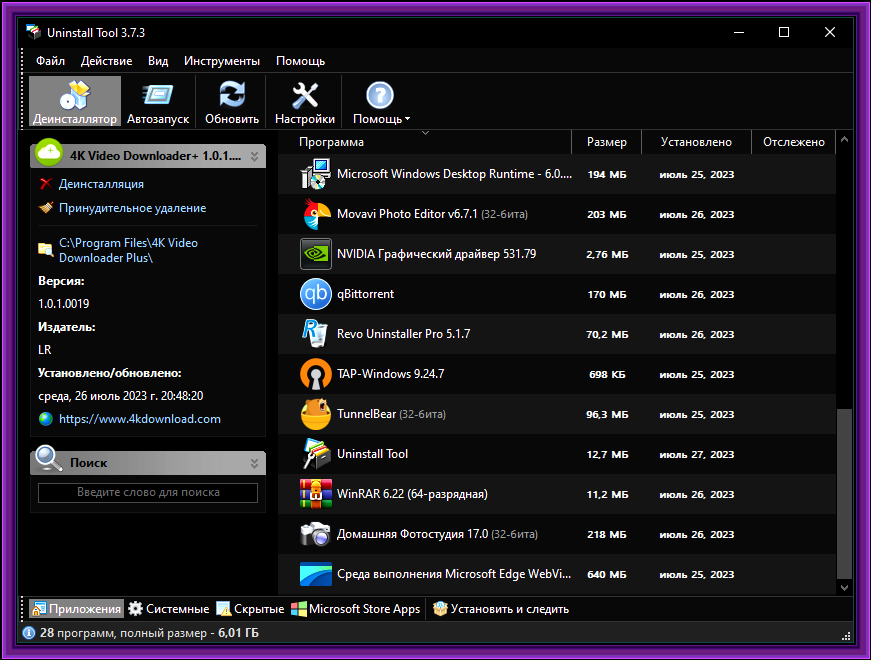
Task: Sort by Отслежено column header
Action: (x=794, y=142)
